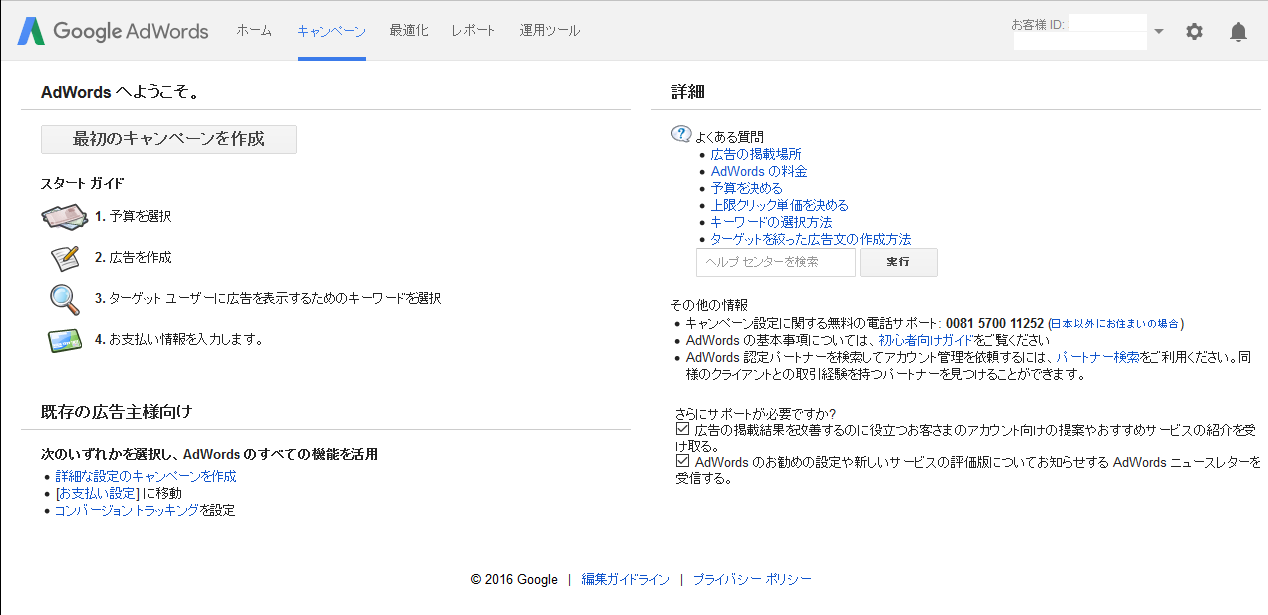Open 初心者向けガイド link
Screen dimensions: 1268x615
click(x=926, y=341)
